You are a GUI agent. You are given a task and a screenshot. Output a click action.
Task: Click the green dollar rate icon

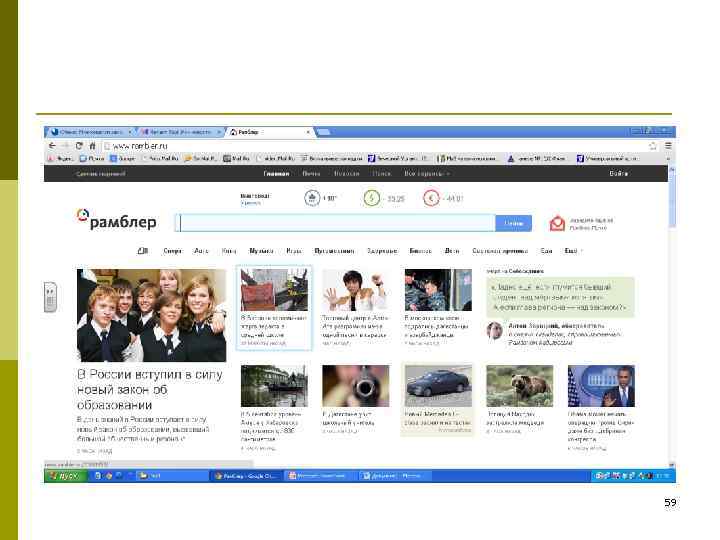tap(371, 198)
